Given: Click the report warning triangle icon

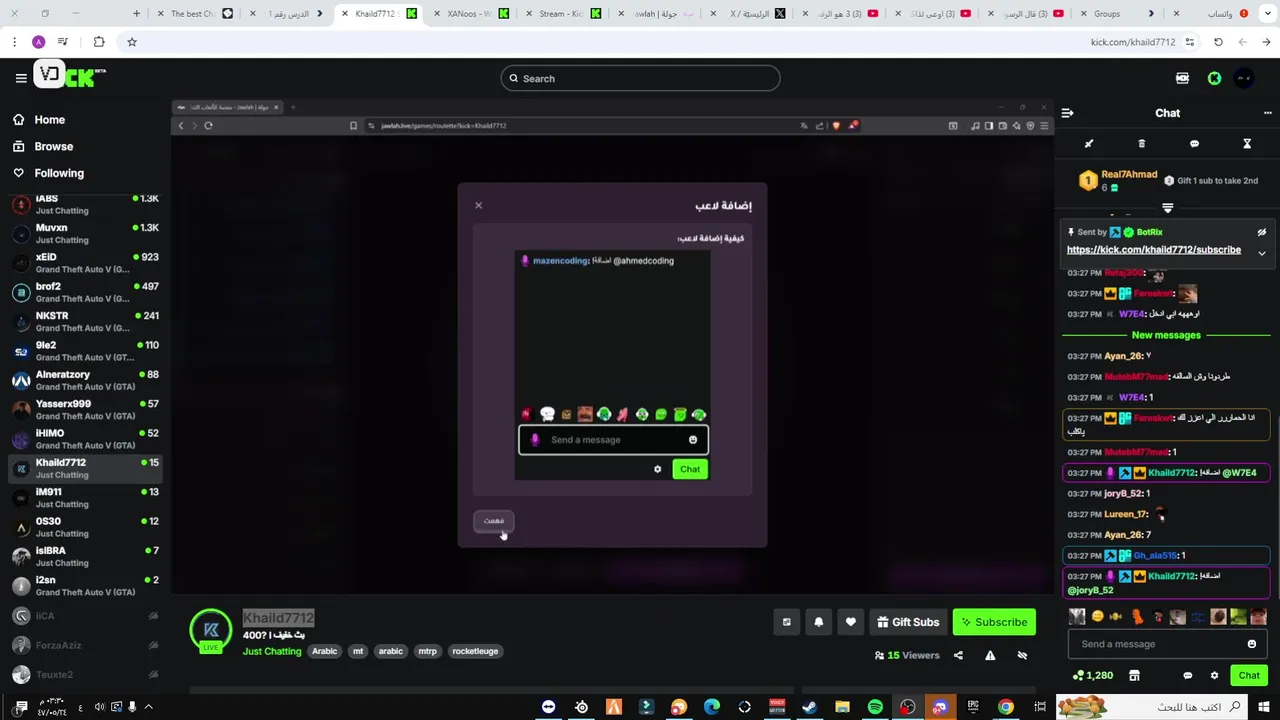Looking at the screenshot, I should (x=990, y=655).
